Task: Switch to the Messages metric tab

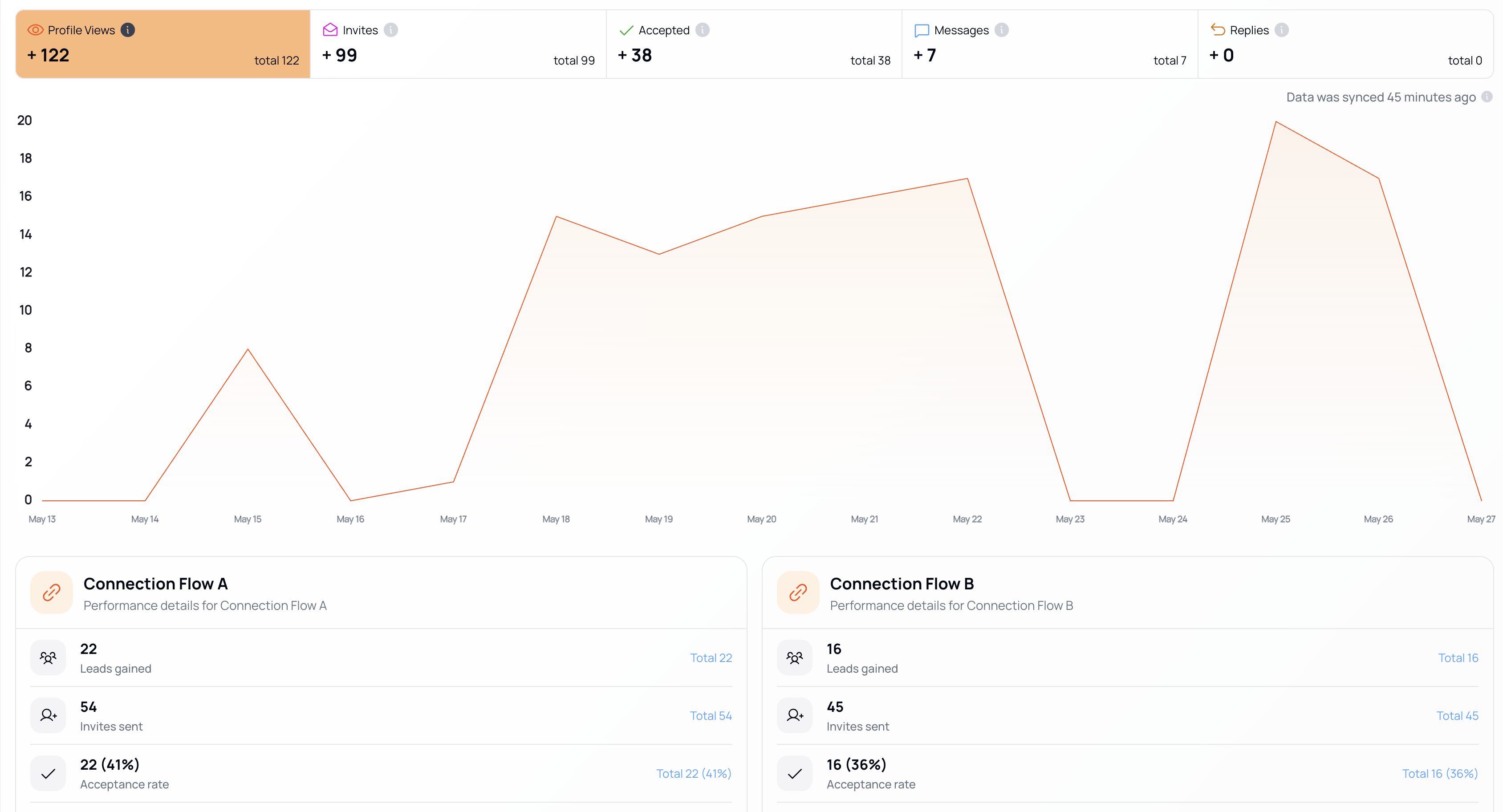Action: (1050, 44)
